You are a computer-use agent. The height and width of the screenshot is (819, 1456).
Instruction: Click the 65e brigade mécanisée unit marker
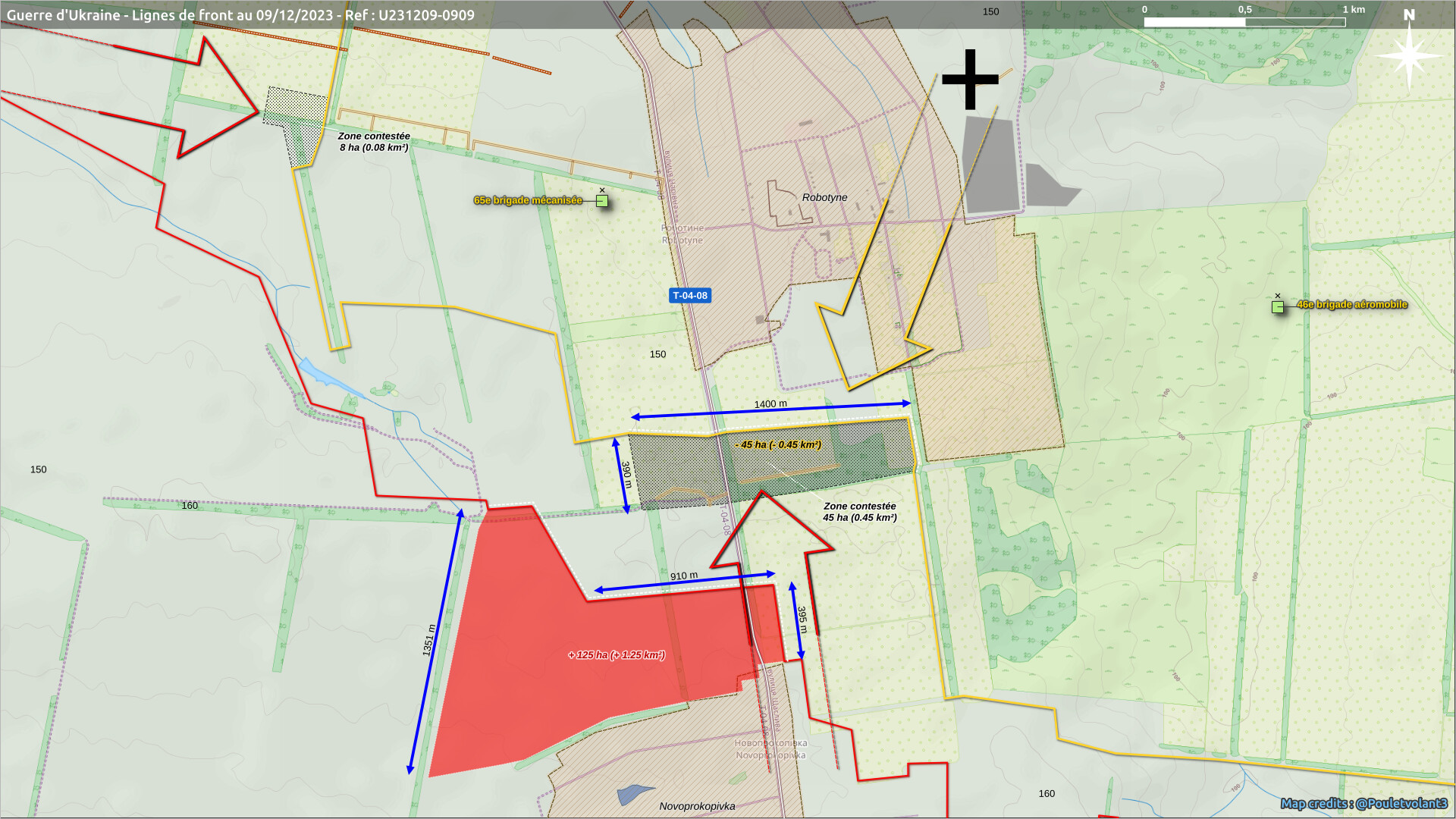coord(602,201)
